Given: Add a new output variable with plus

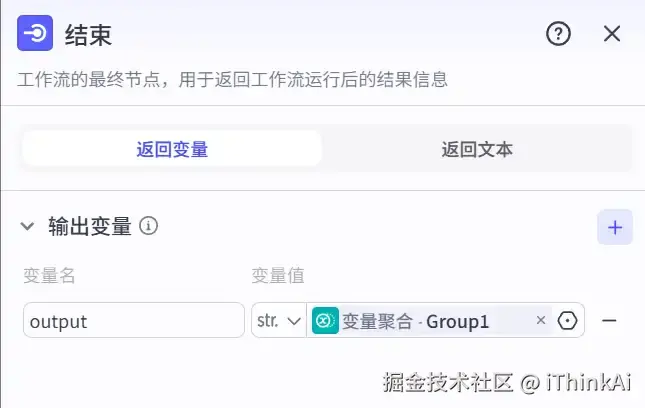Looking at the screenshot, I should [614, 227].
